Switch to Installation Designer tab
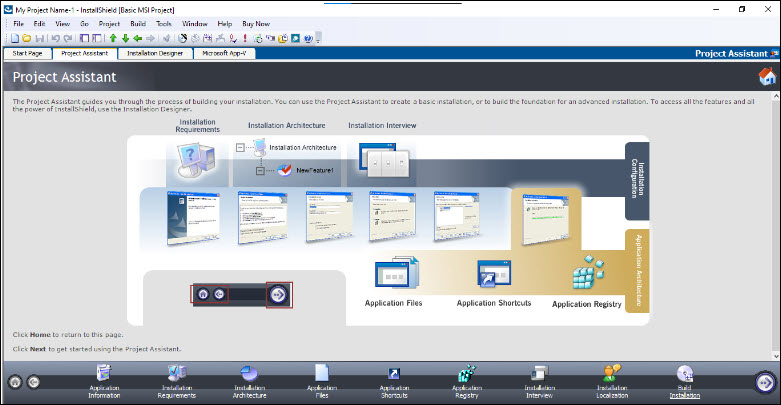781x405 pixels. [155, 53]
